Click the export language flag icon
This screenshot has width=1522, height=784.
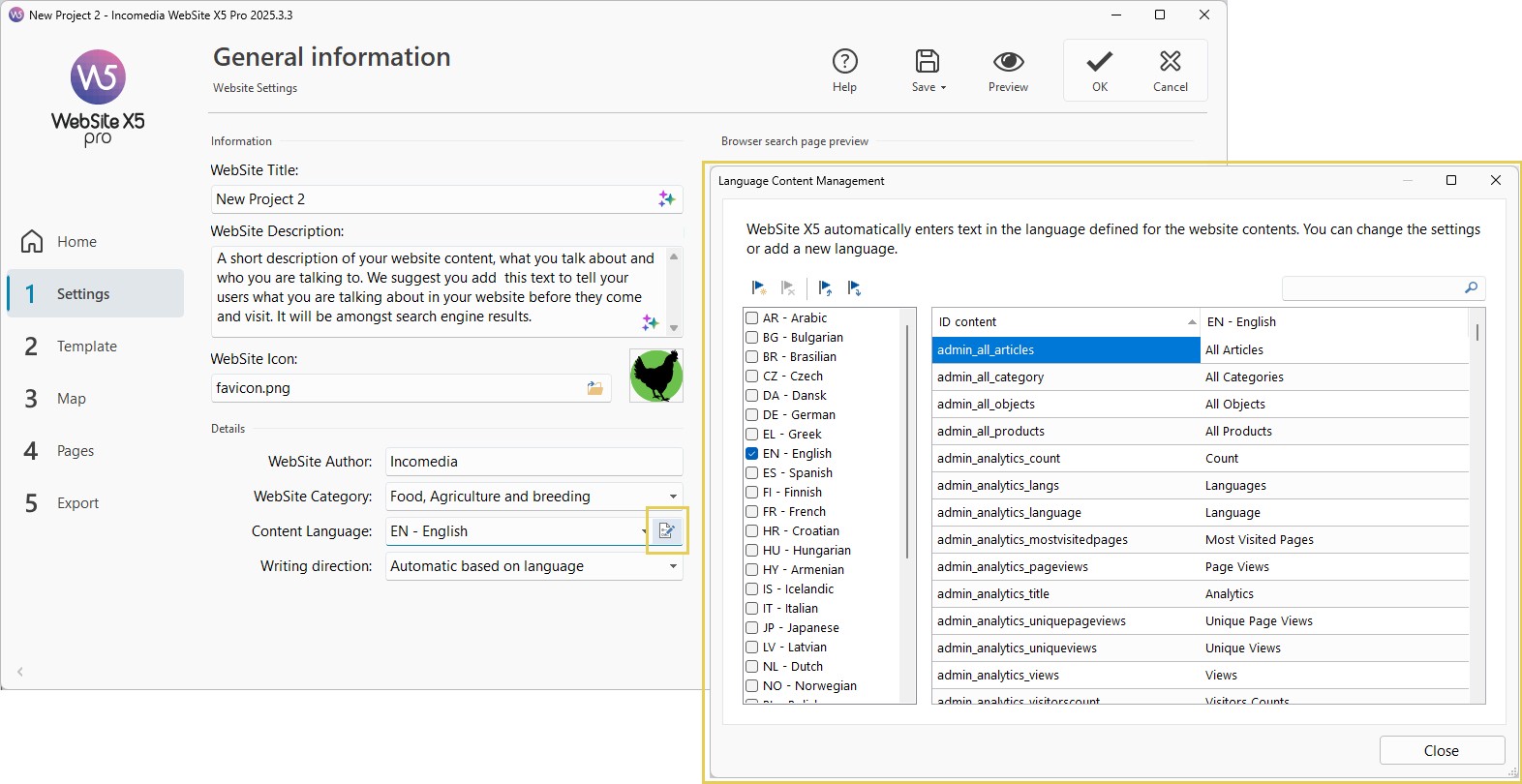click(x=854, y=287)
